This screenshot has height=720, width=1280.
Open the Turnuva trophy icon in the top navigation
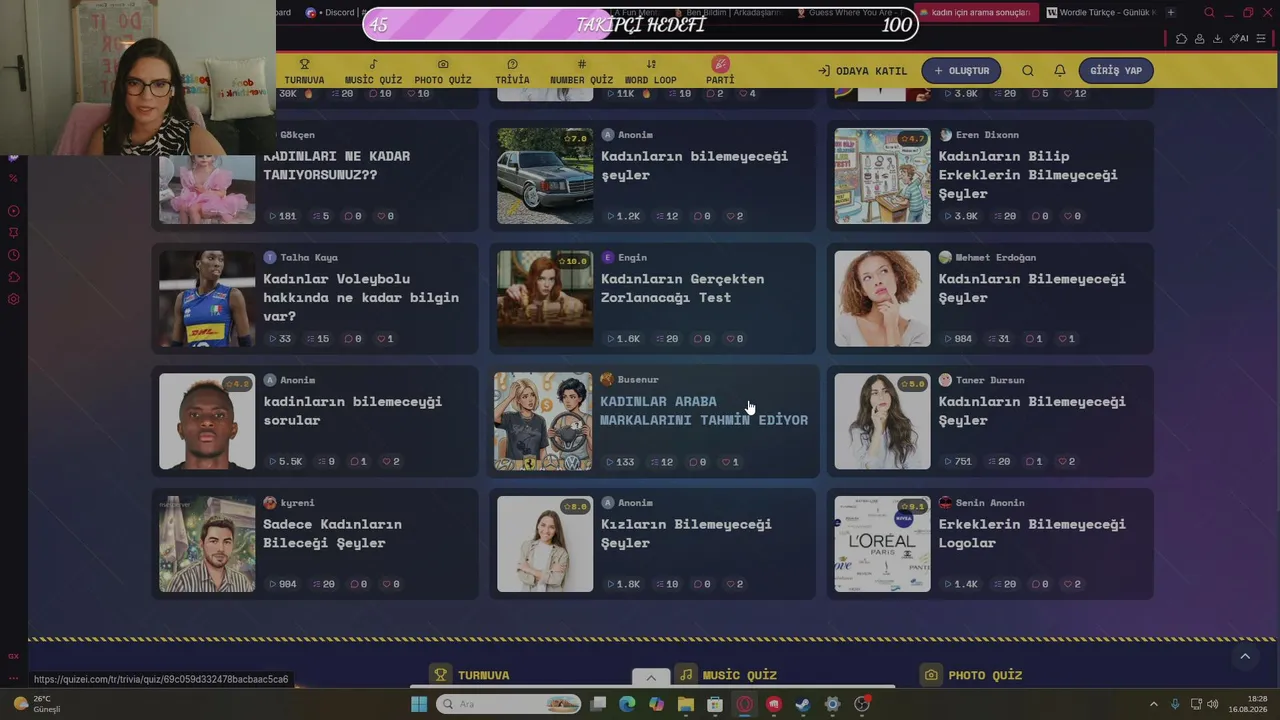pyautogui.click(x=304, y=64)
